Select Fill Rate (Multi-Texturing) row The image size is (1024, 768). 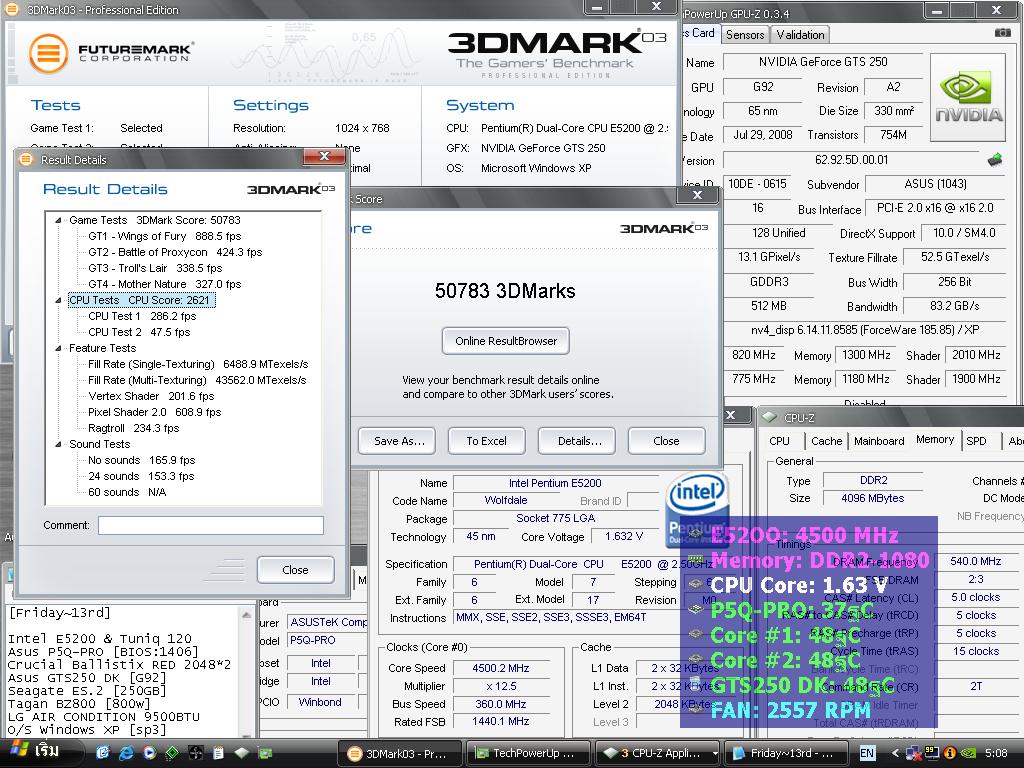197,380
